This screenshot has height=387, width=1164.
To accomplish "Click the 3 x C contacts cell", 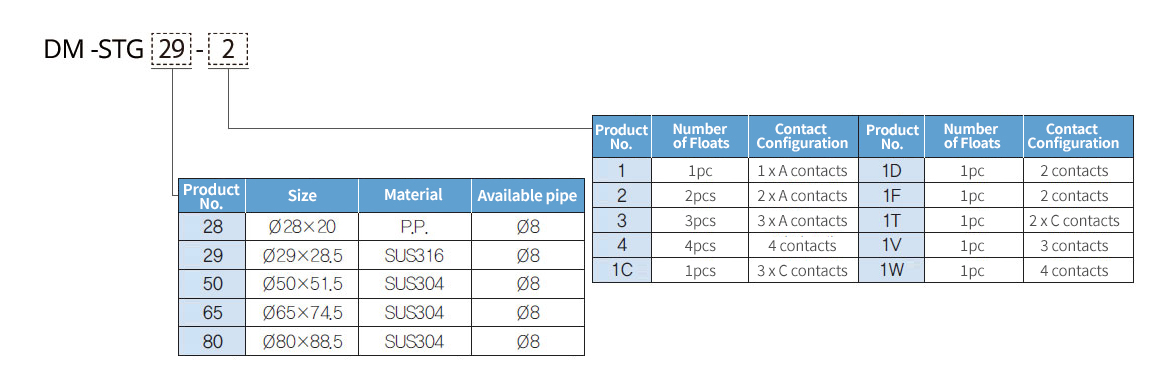I will [x=802, y=270].
